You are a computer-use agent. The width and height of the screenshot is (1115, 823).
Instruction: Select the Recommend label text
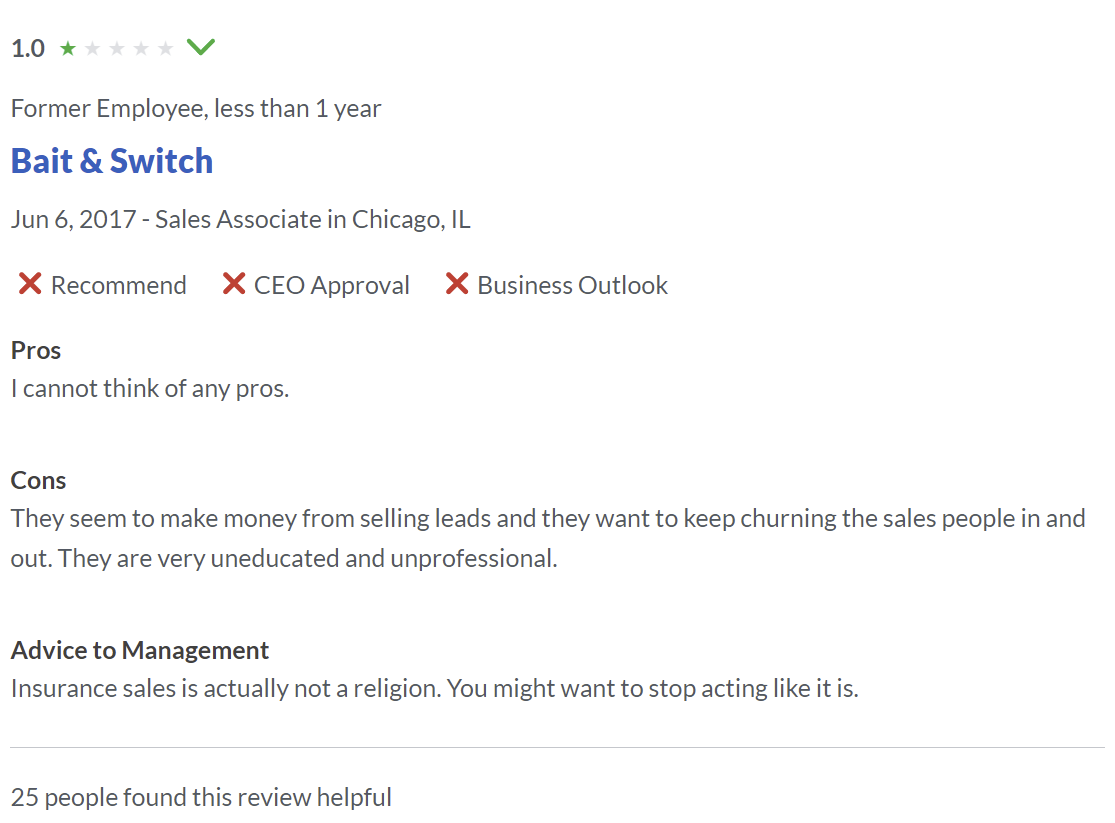(x=118, y=285)
